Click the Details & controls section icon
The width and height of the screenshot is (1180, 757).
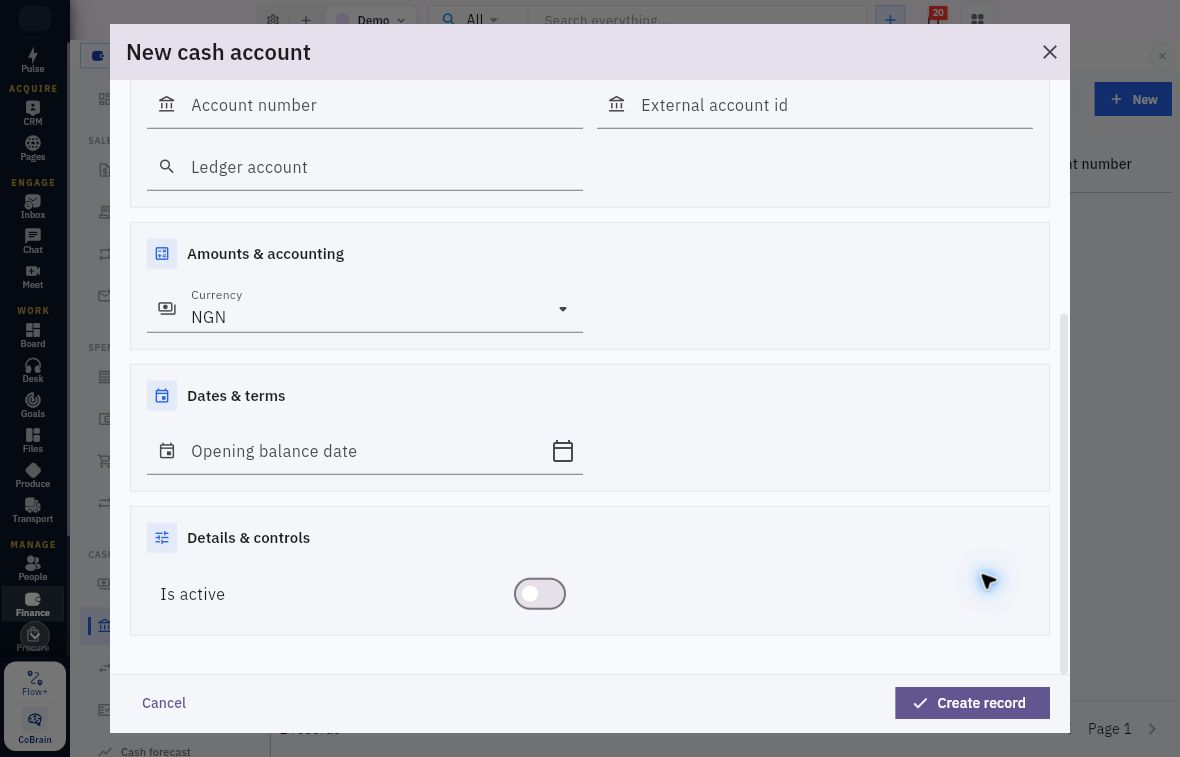pyautogui.click(x=162, y=537)
